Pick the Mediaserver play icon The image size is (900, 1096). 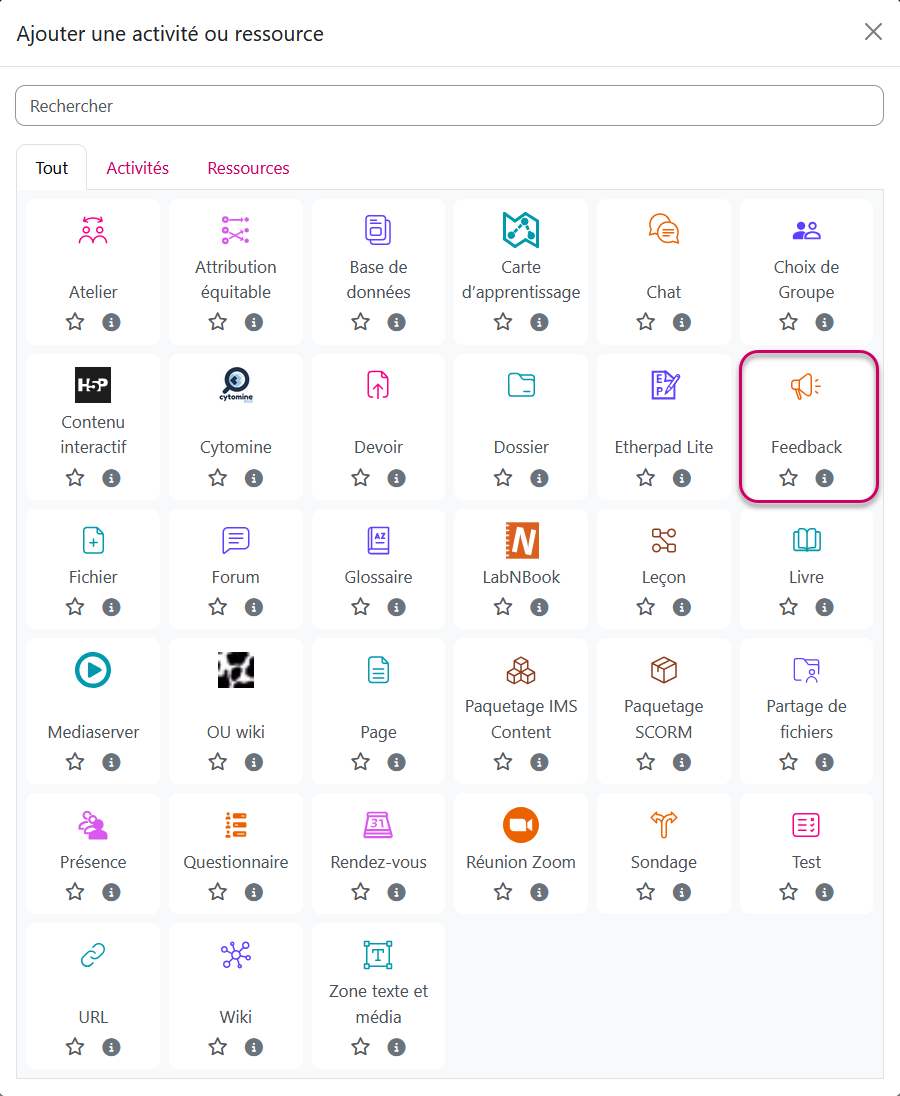tap(93, 669)
